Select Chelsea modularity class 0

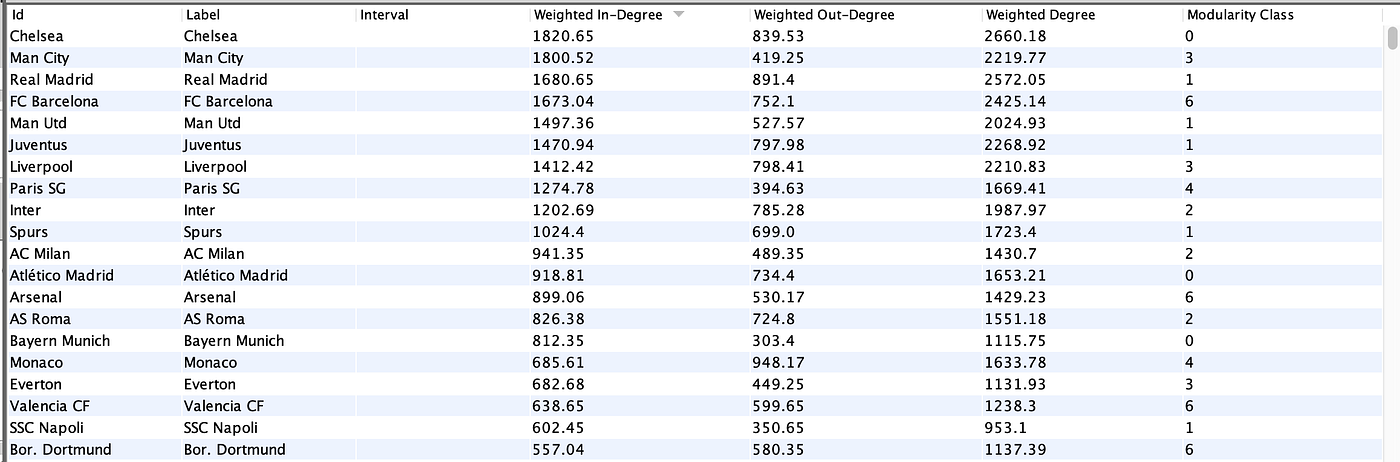1189,36
